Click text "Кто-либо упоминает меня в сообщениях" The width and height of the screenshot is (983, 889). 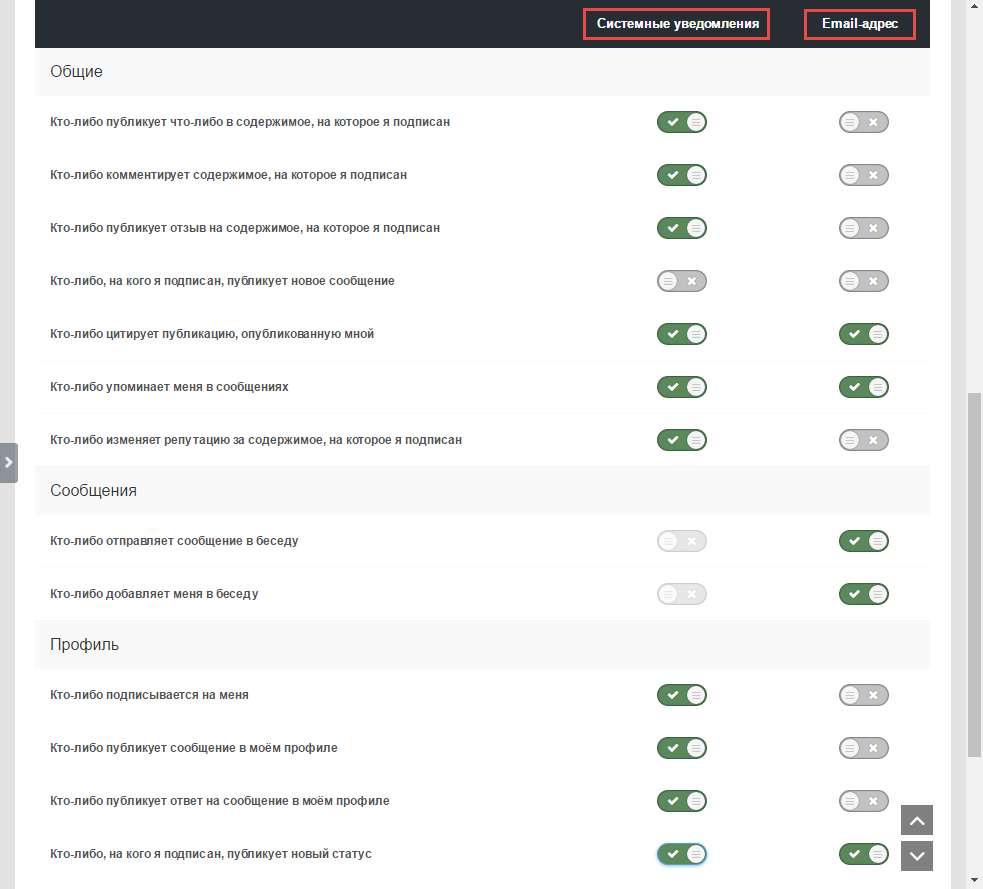(x=169, y=387)
